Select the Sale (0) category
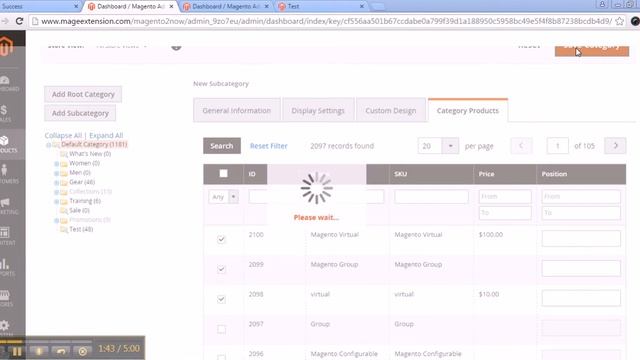640x360 pixels. coord(79,211)
